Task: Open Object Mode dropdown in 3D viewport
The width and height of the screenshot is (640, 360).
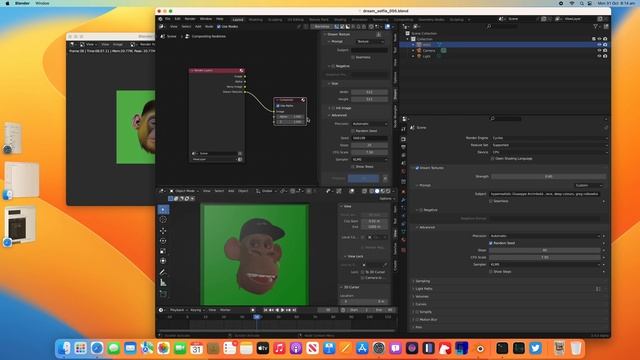Action: [x=183, y=191]
